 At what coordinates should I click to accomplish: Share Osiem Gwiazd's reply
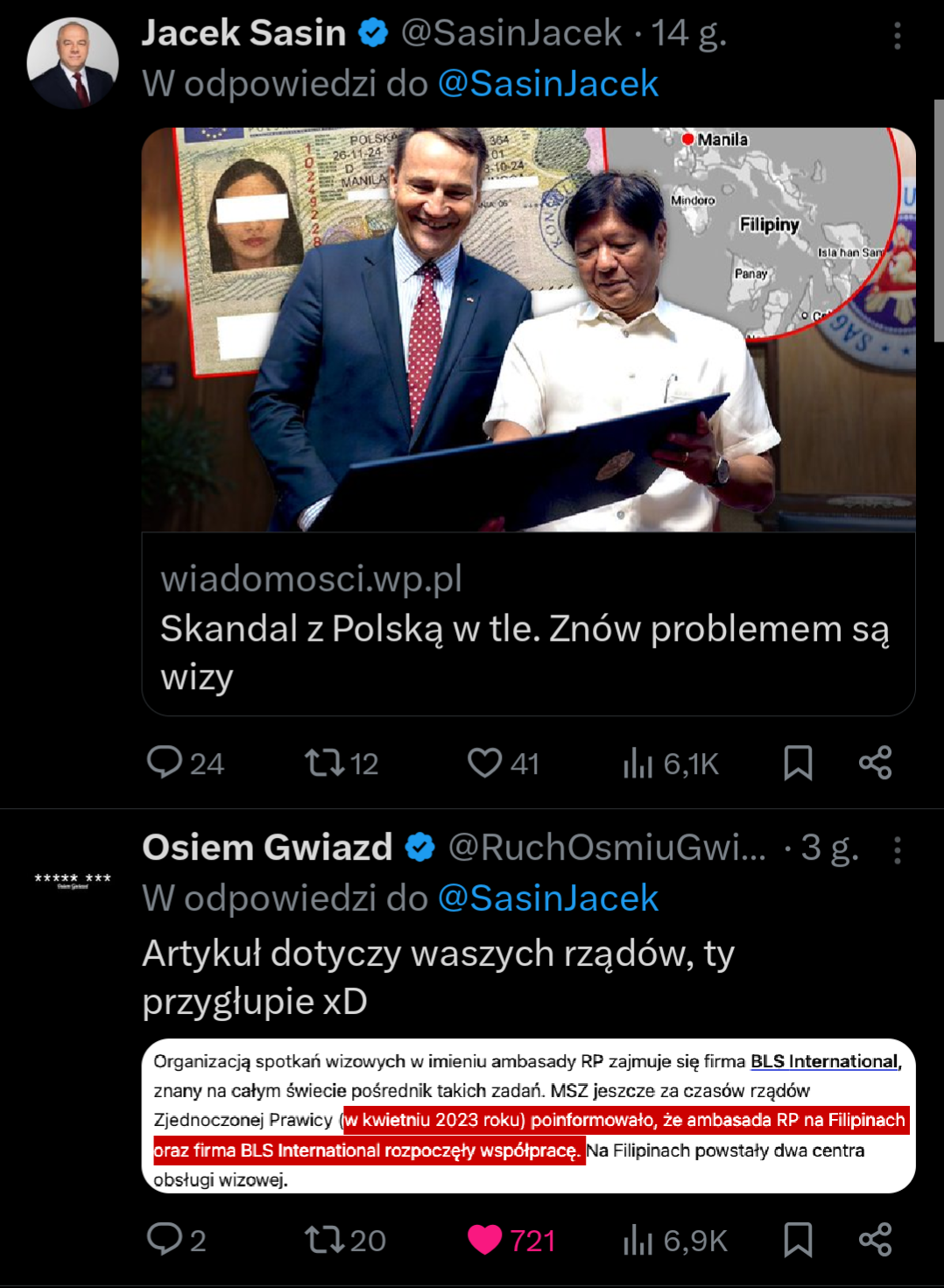[x=875, y=1240]
